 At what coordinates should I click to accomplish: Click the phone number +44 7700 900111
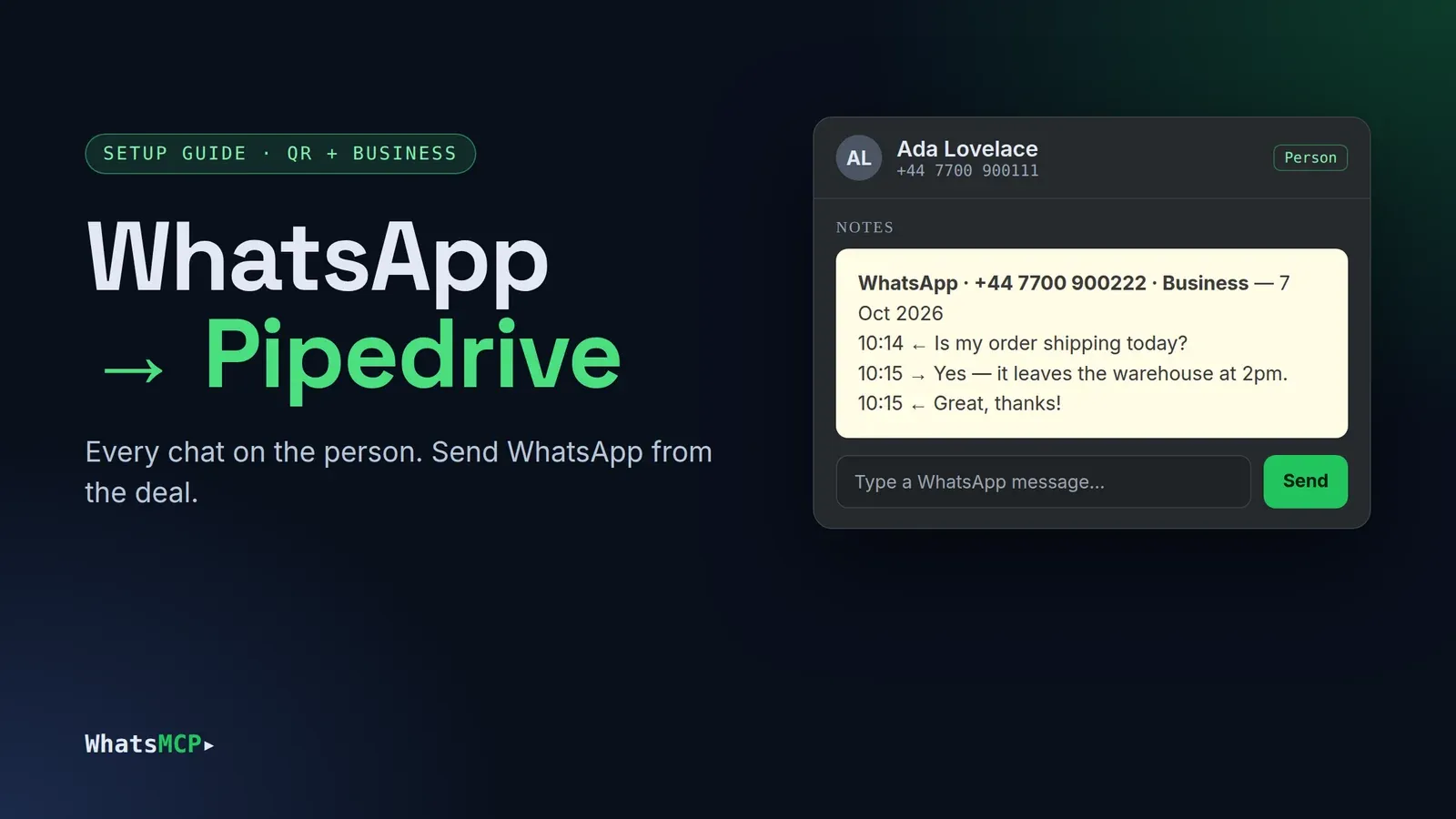click(967, 171)
